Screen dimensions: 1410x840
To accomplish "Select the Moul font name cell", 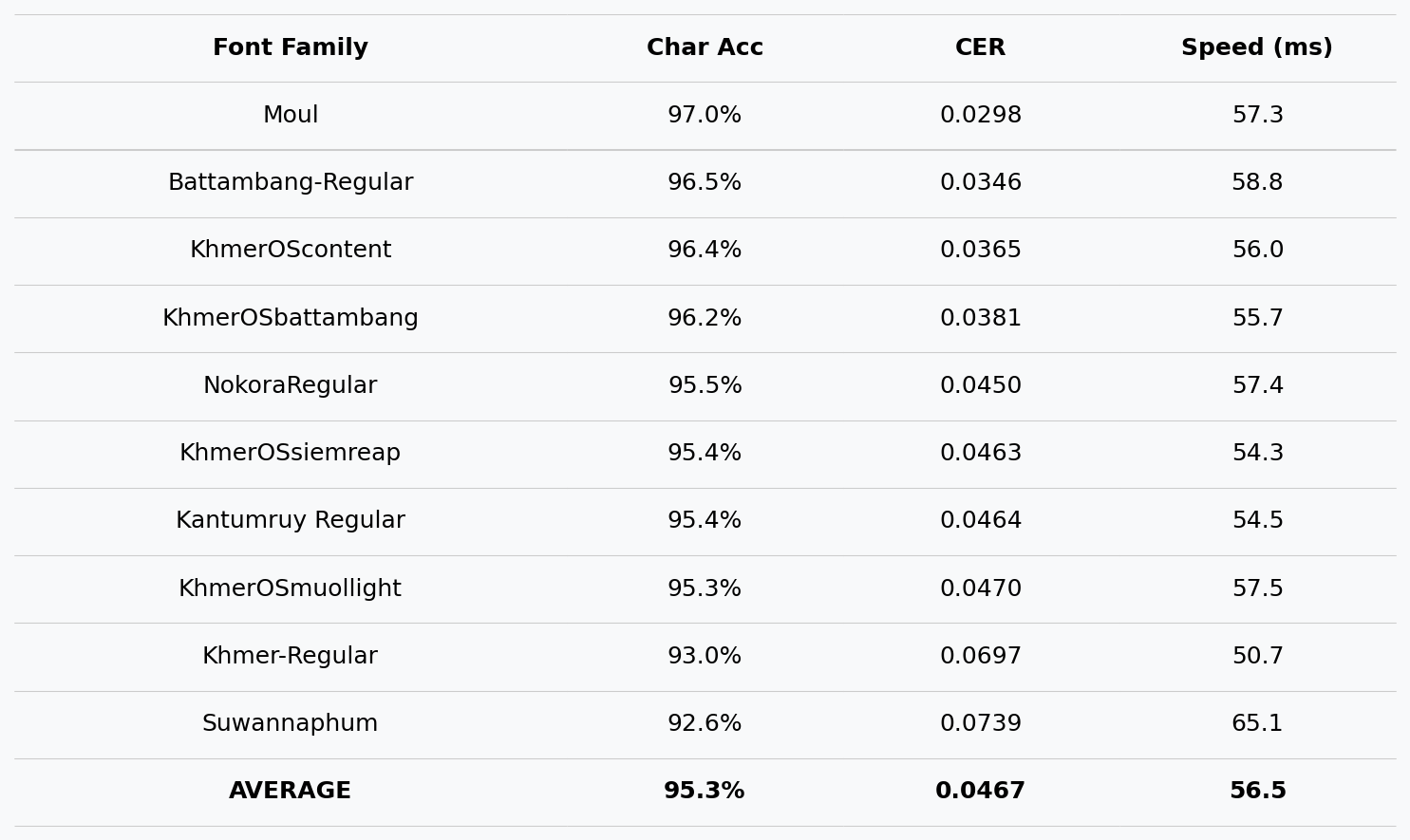I will [x=291, y=116].
